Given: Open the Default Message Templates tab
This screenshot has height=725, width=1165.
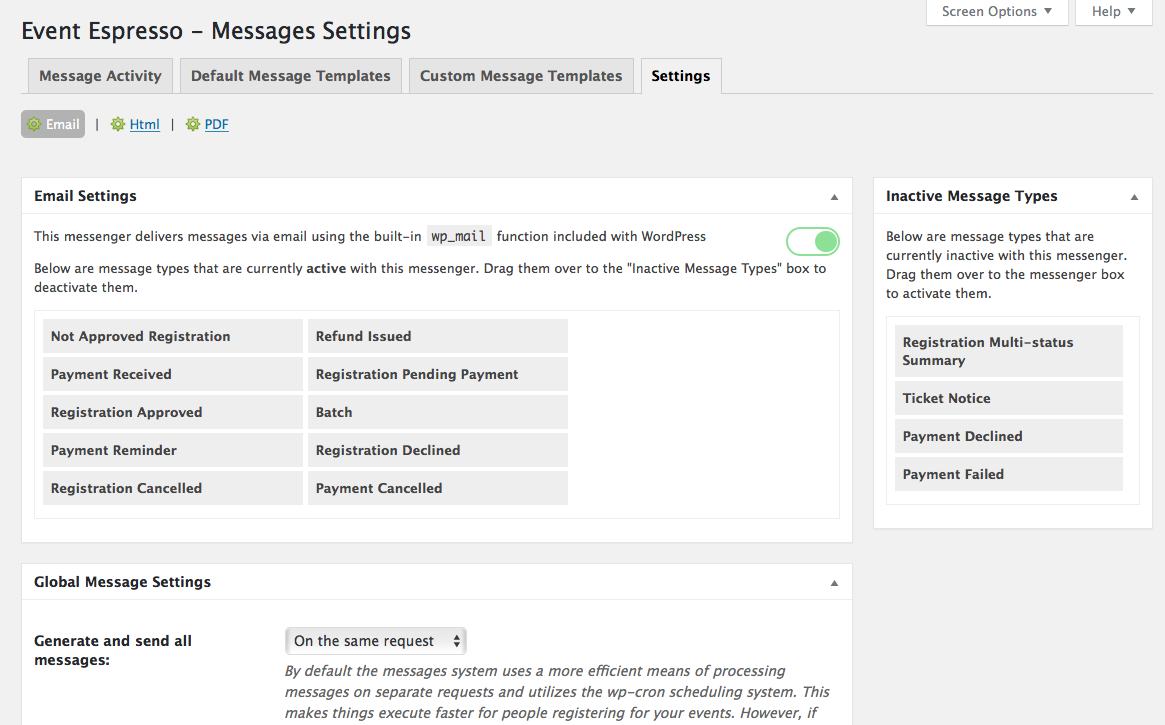Looking at the screenshot, I should (291, 76).
